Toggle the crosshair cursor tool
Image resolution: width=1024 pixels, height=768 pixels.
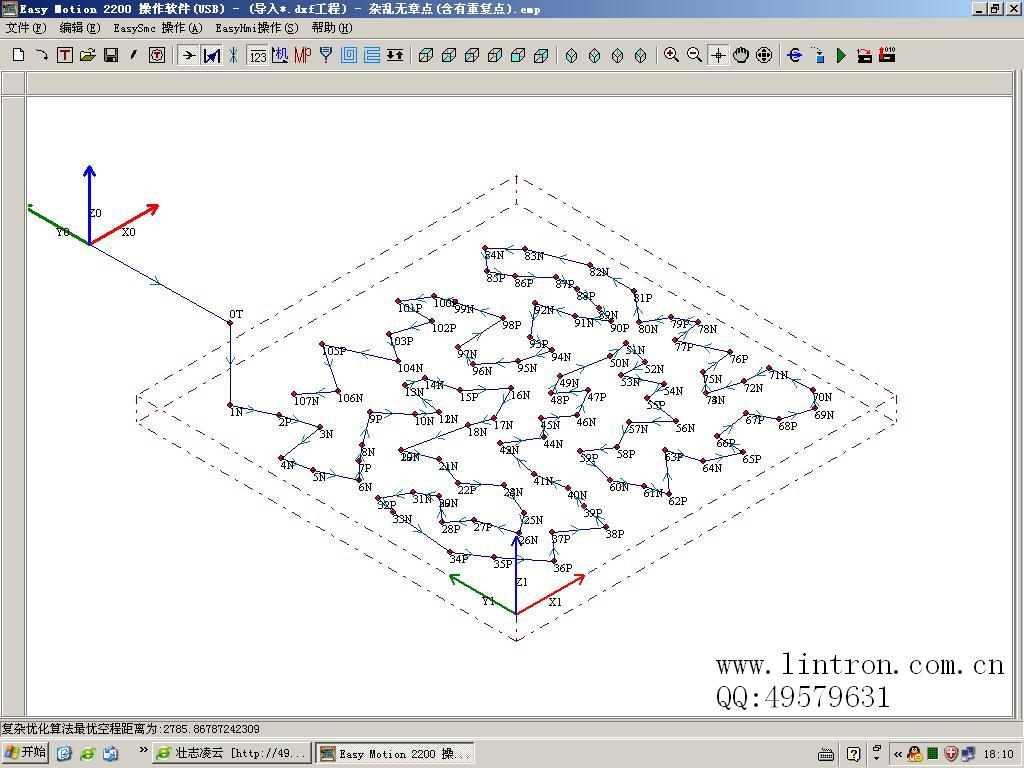coord(718,55)
